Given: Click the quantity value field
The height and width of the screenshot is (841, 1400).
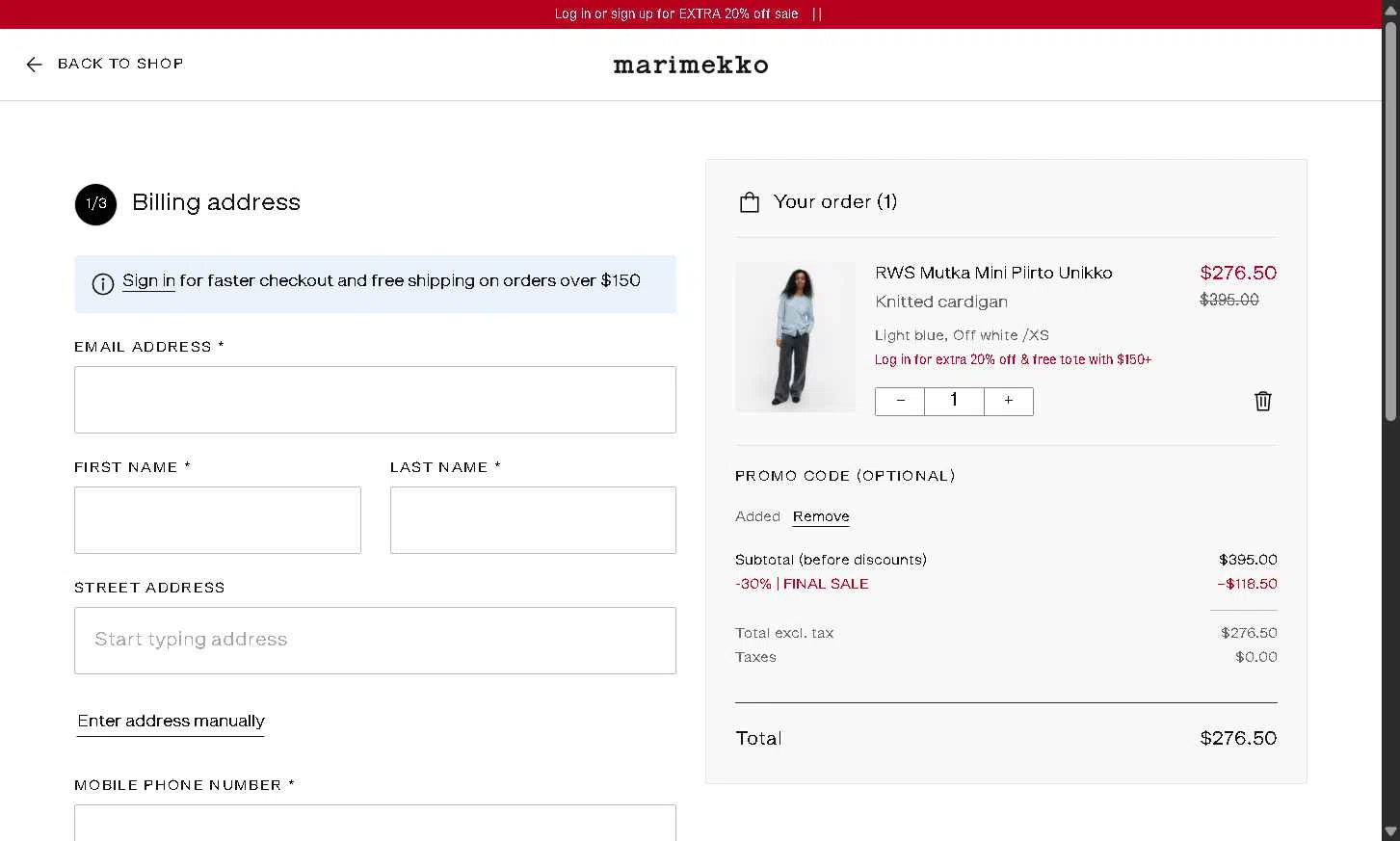Looking at the screenshot, I should click(954, 401).
